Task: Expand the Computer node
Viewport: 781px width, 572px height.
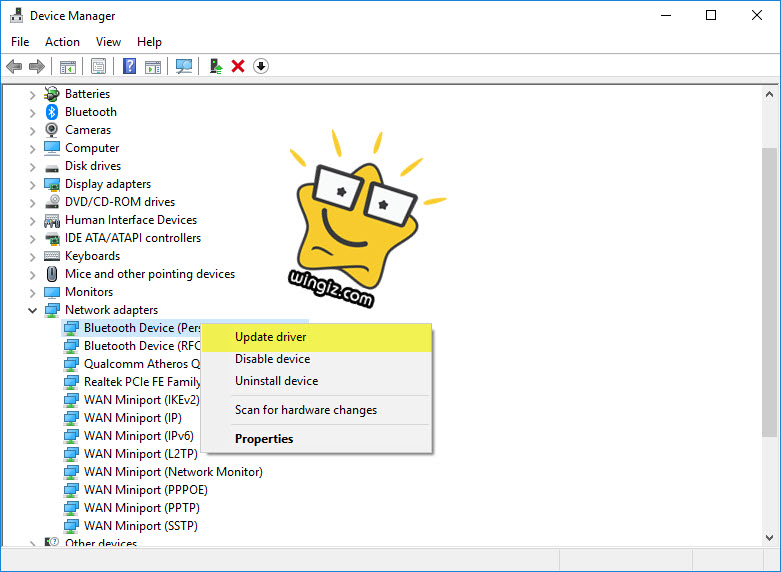Action: pos(32,148)
